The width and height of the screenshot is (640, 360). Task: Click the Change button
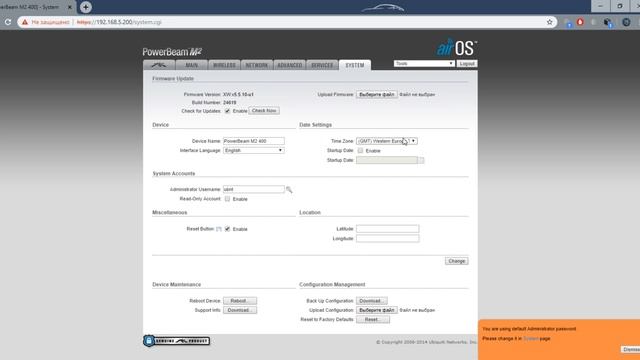coord(456,261)
